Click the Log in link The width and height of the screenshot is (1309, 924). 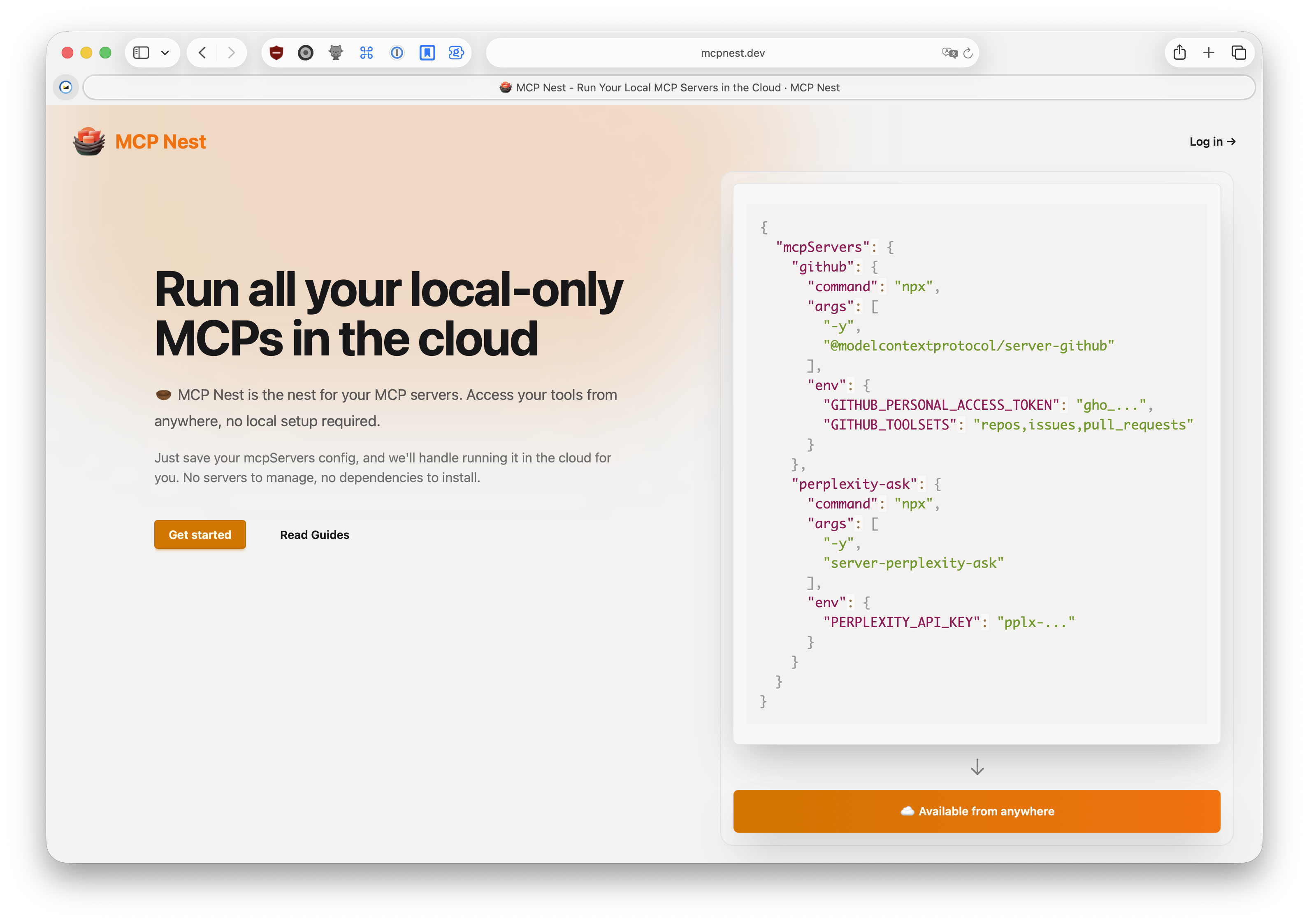coord(1212,142)
